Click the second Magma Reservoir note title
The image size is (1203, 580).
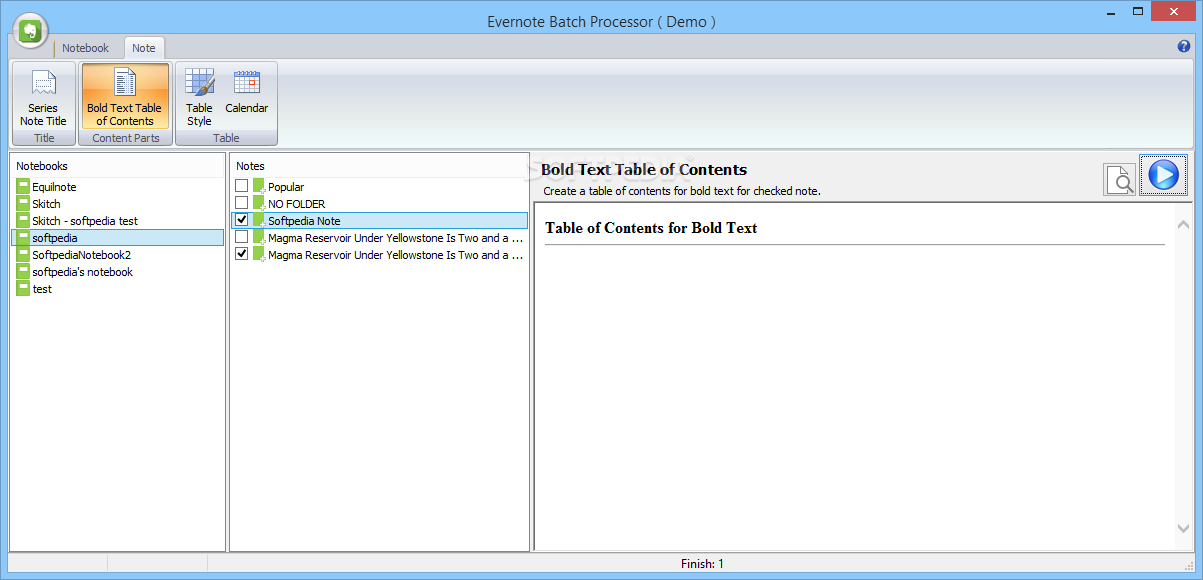pyautogui.click(x=395, y=255)
